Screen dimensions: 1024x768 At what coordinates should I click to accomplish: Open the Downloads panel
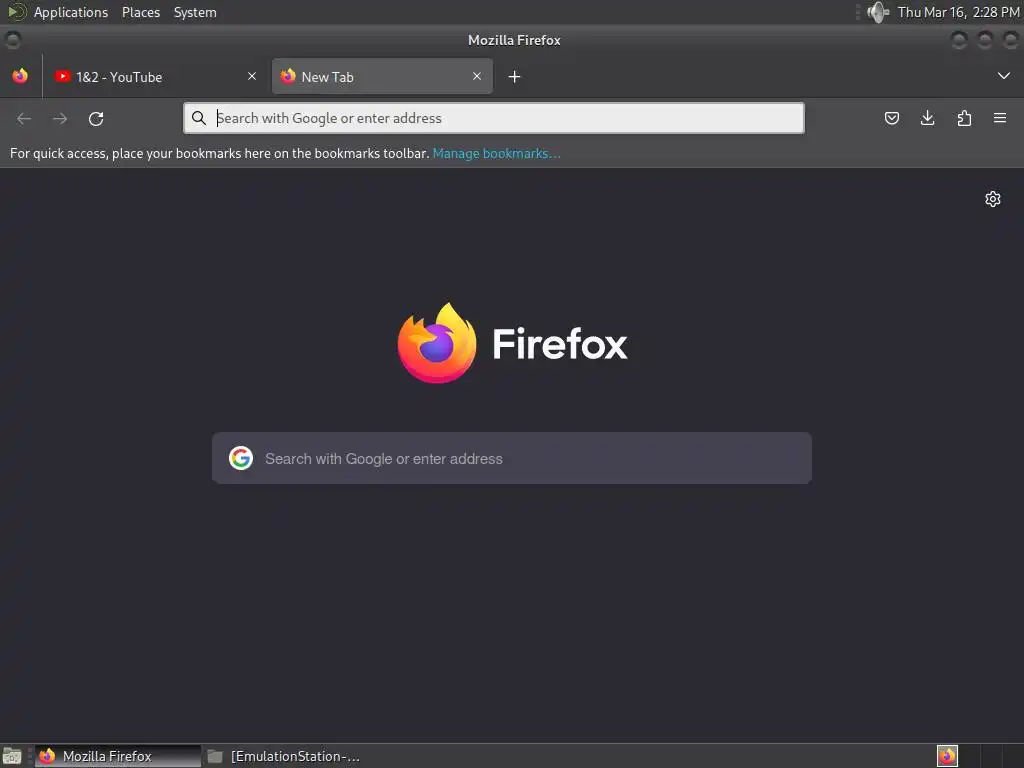point(927,118)
